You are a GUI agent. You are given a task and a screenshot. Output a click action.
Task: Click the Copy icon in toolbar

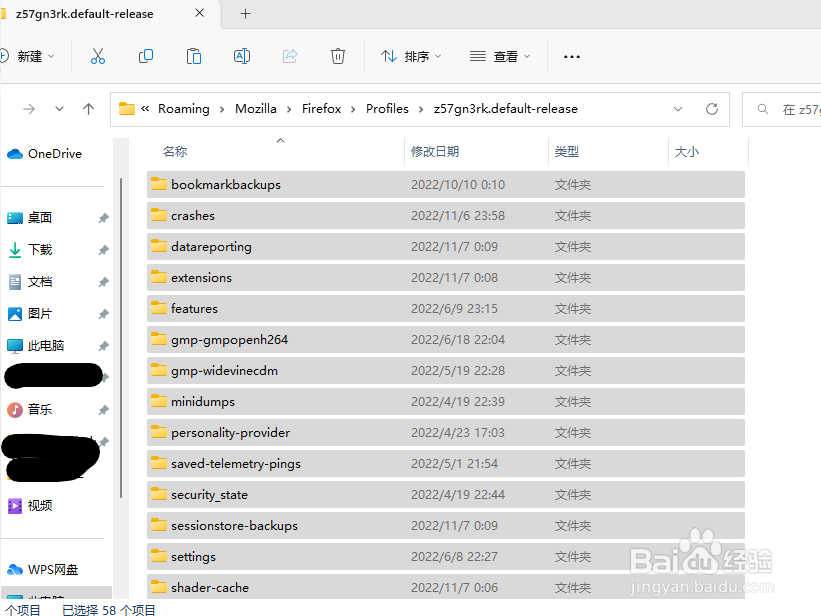click(x=146, y=56)
